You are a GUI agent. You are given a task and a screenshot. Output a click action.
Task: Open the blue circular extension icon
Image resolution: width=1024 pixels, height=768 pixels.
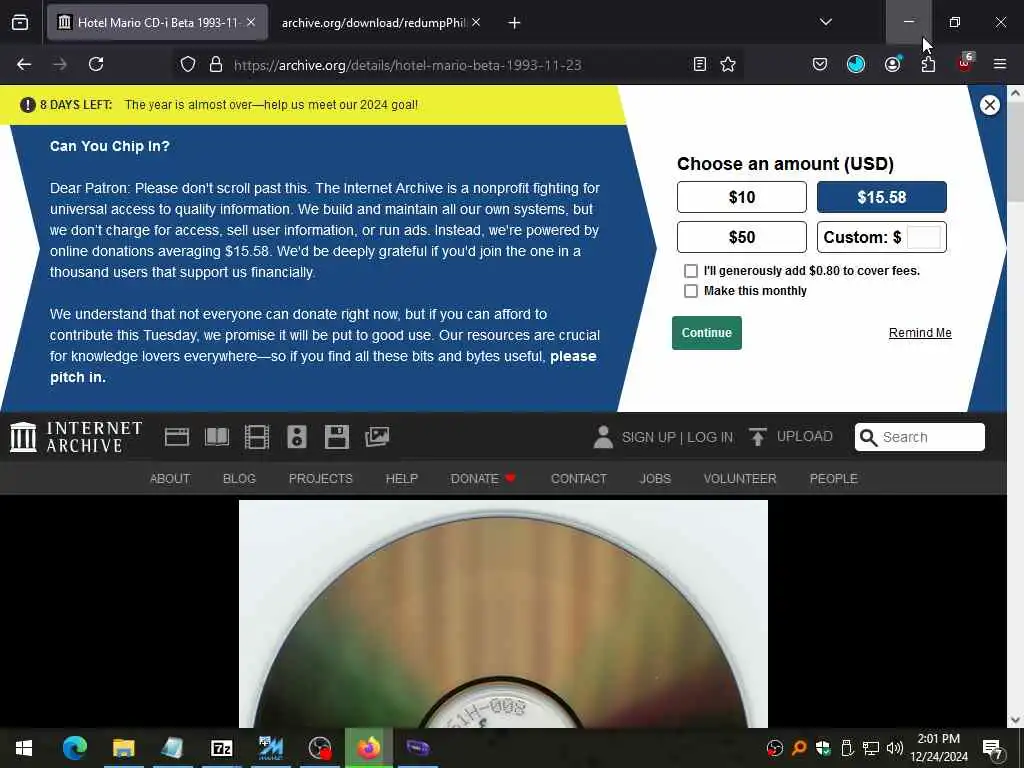[856, 64]
